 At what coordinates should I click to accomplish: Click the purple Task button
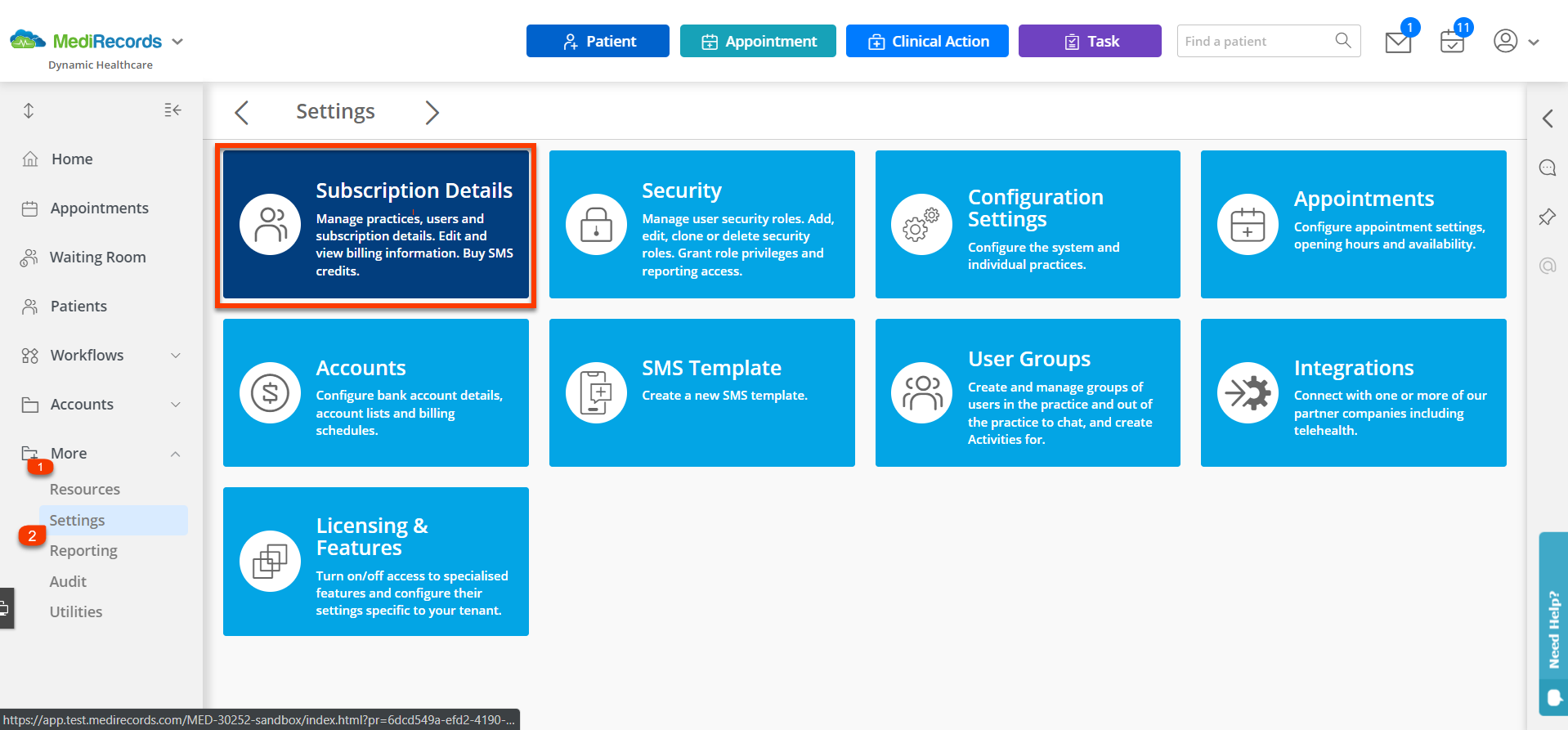click(x=1089, y=41)
